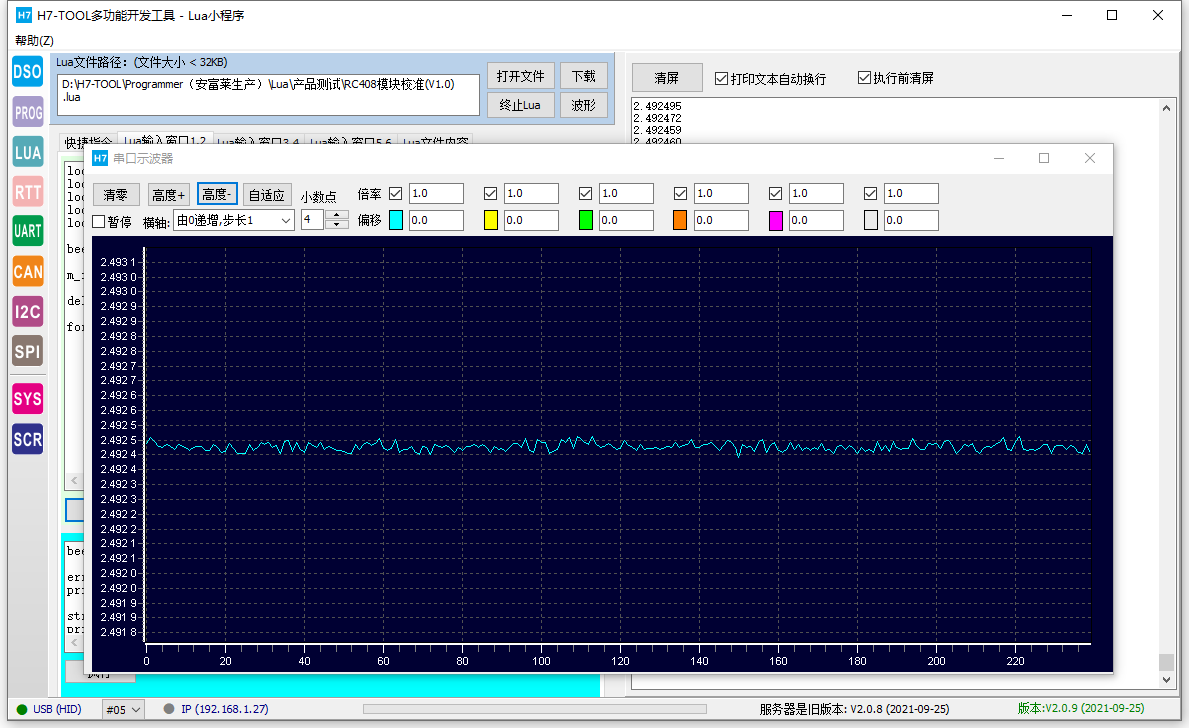Screen dimensions: 1189x728
Task: Pick the white channel color swatch
Action: [871, 221]
